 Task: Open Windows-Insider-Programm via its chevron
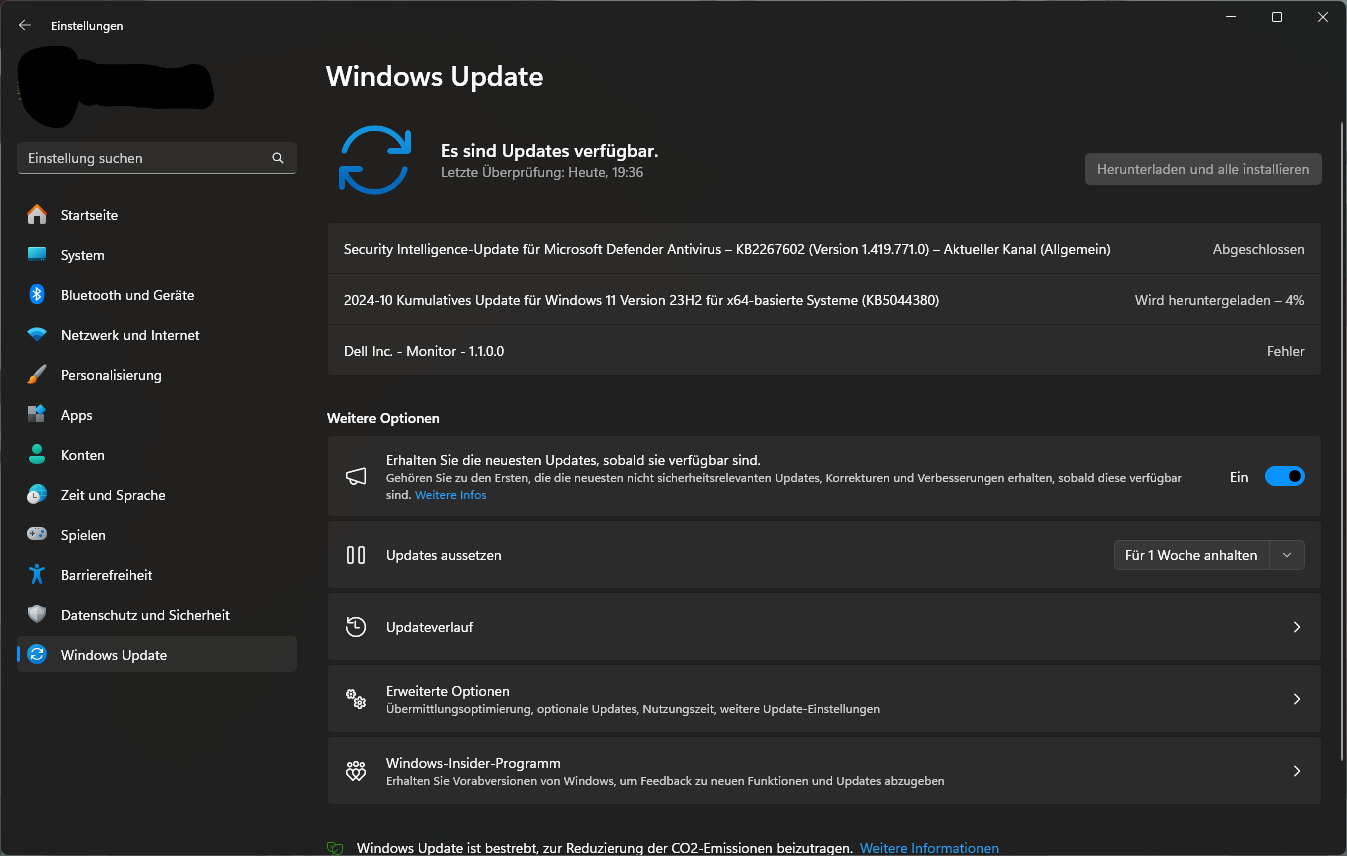1297,771
